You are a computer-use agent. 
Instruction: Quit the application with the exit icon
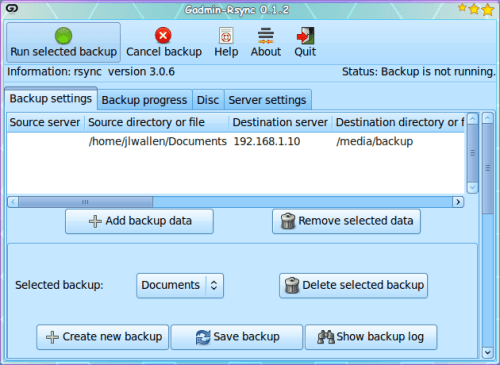click(x=305, y=36)
